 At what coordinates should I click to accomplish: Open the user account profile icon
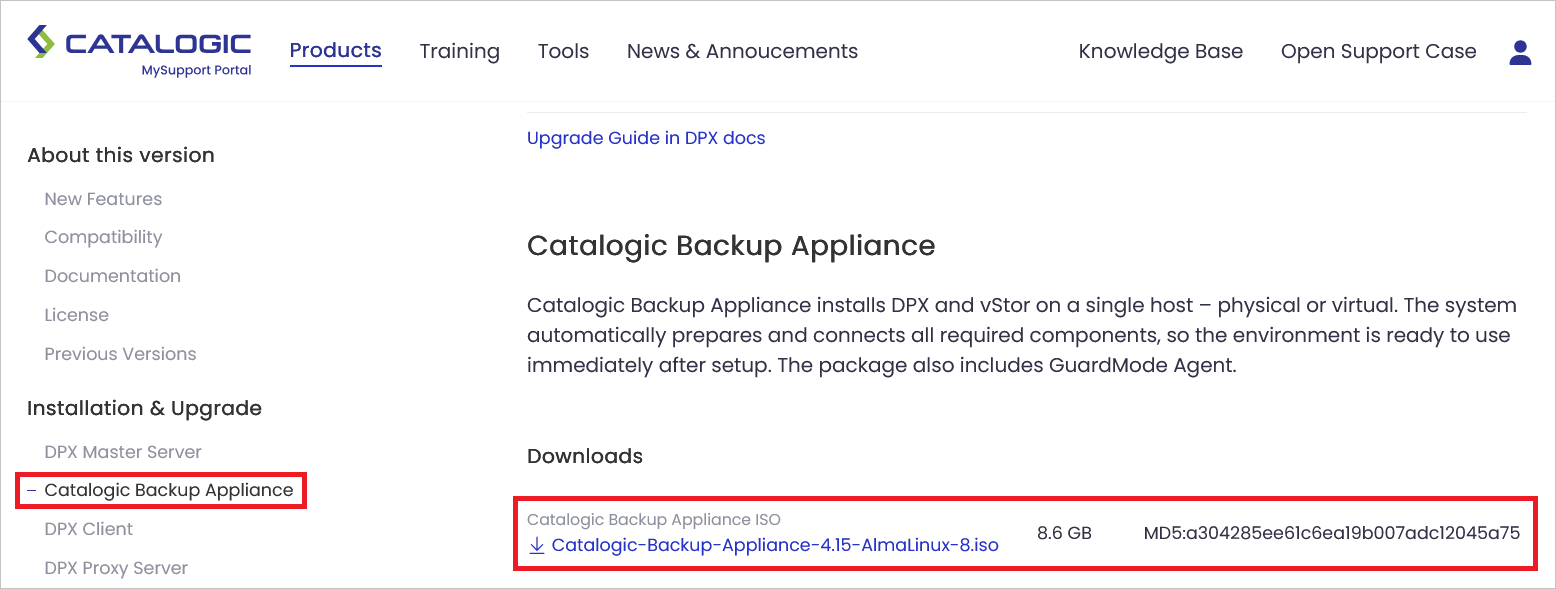pyautogui.click(x=1520, y=53)
